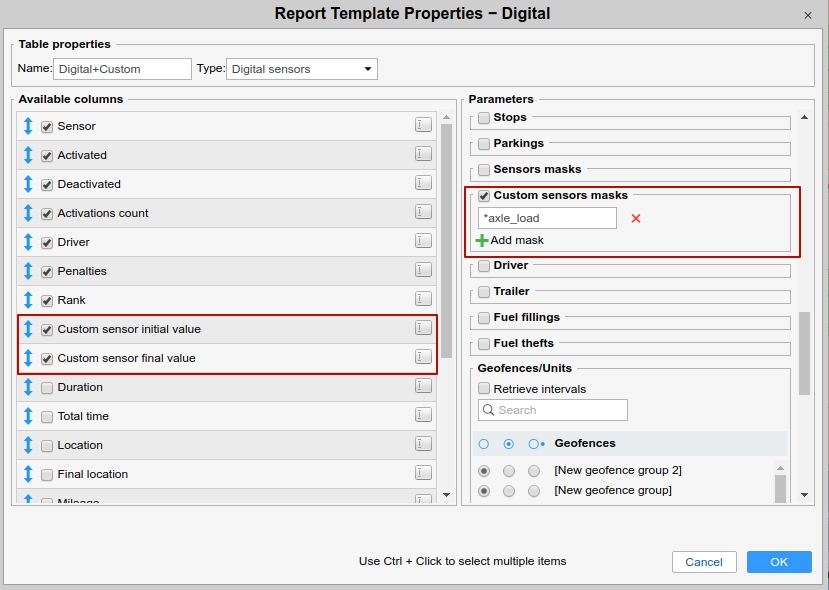Viewport: 829px width, 590px height.
Task: Remove the *axle_load mask with red X
Action: (x=635, y=218)
